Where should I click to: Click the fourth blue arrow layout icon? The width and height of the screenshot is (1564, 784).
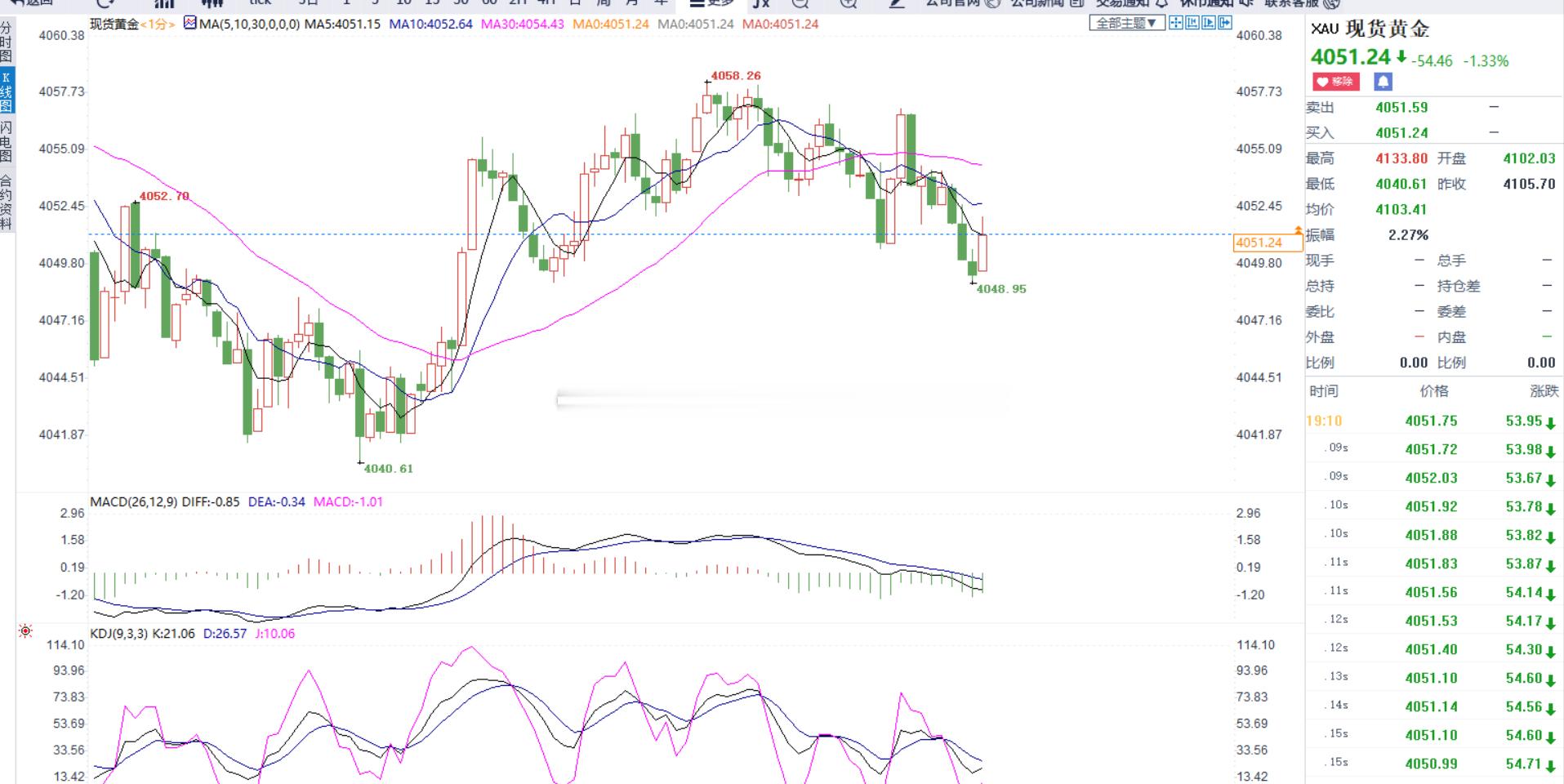point(1225,23)
